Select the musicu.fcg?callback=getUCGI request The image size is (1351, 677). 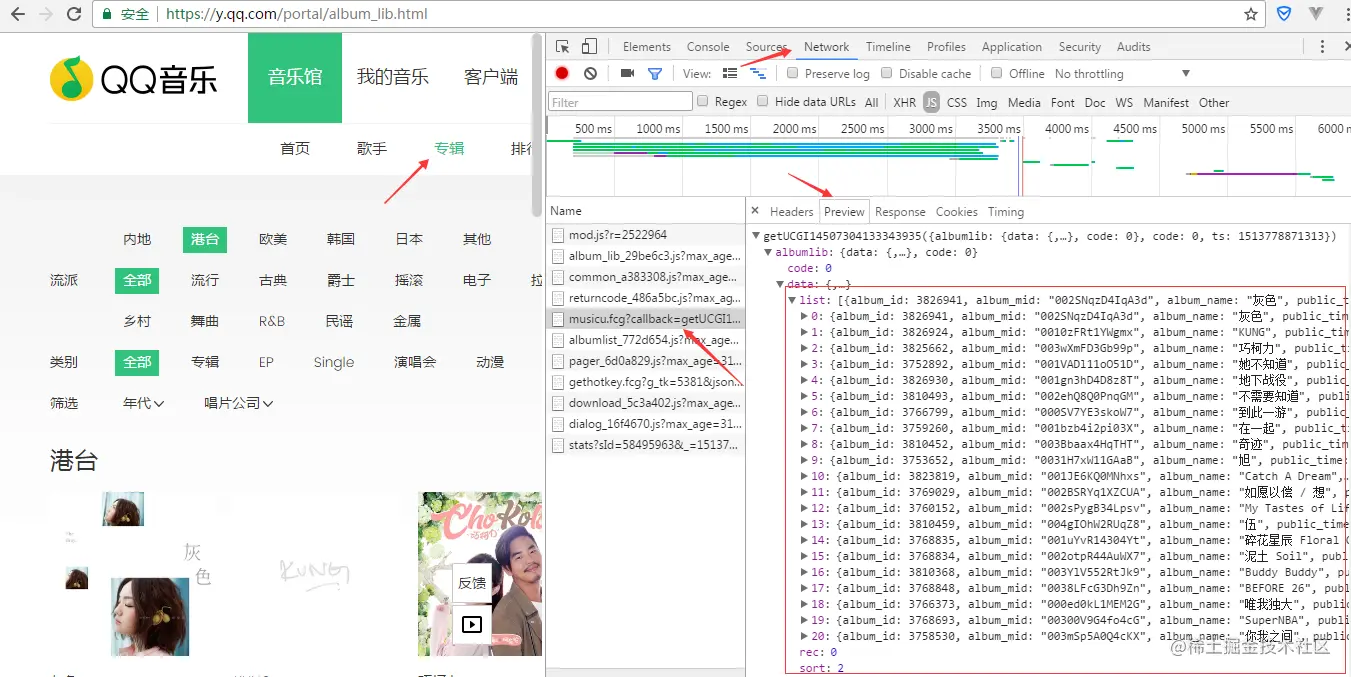[x=646, y=319]
